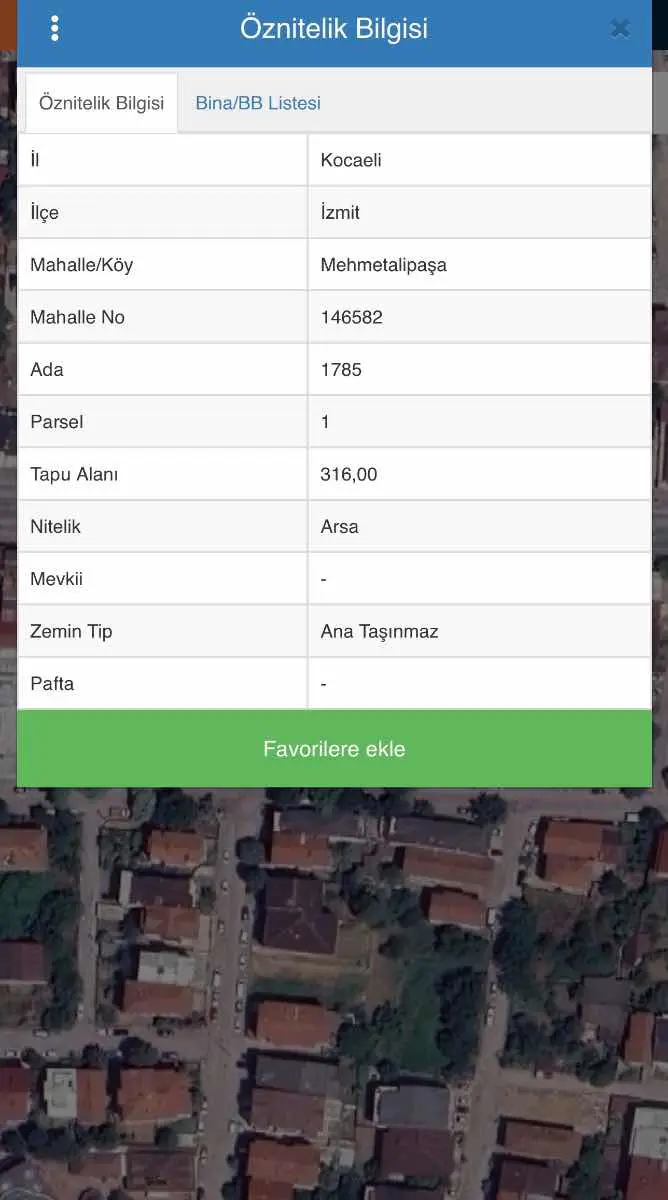This screenshot has height=1200, width=668.
Task: Click the Nitelik label
Action: click(56, 526)
